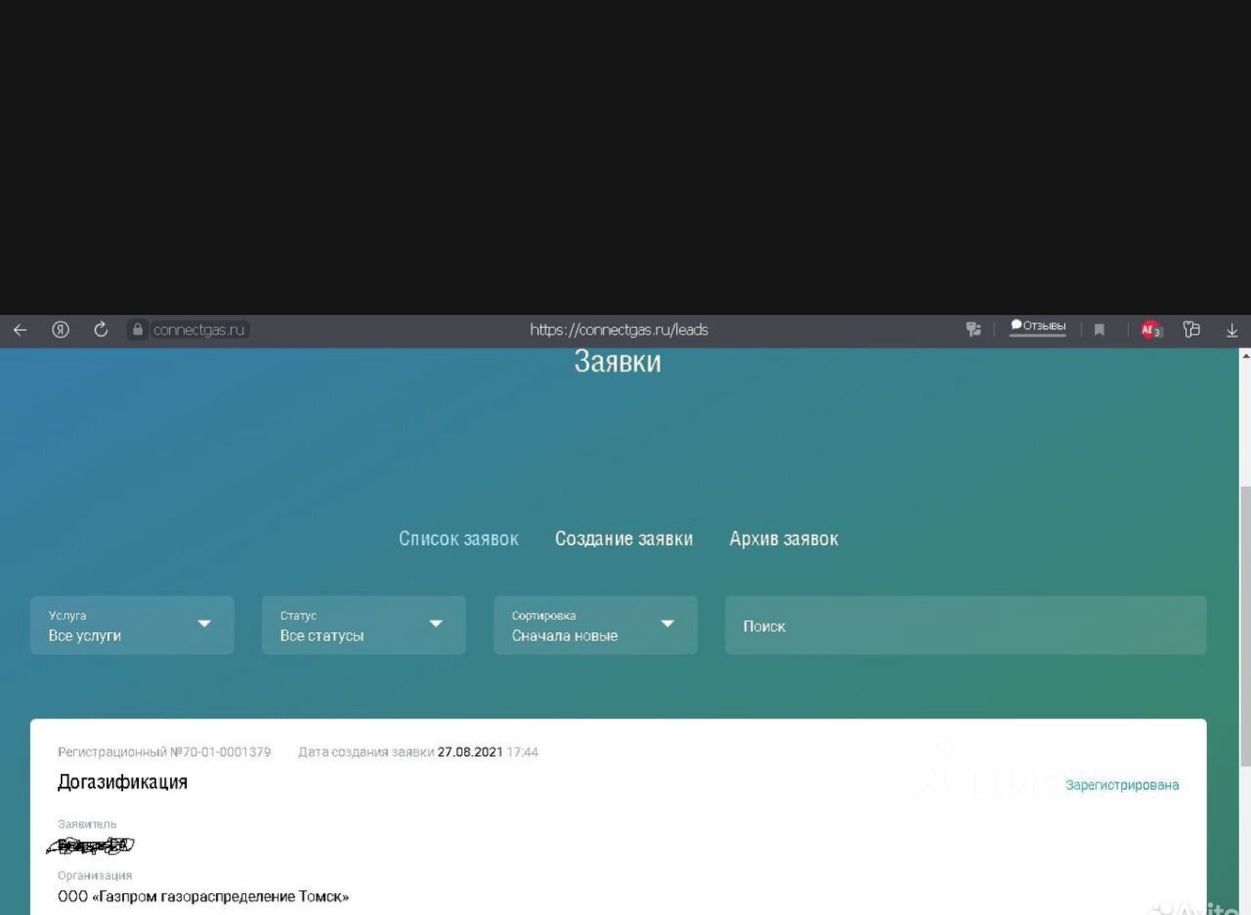Bookmark the page with the bookmark icon

pyautogui.click(x=1099, y=330)
